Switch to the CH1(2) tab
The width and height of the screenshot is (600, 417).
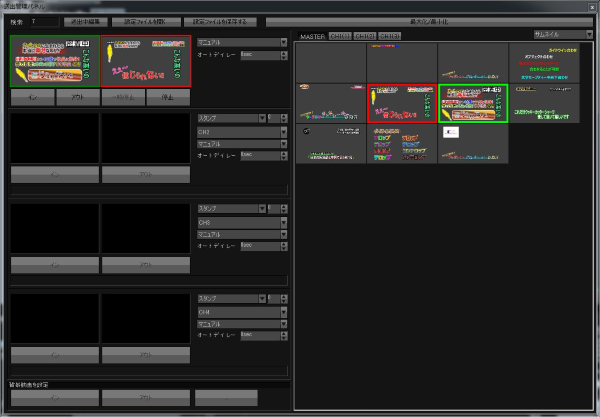[x=365, y=36]
